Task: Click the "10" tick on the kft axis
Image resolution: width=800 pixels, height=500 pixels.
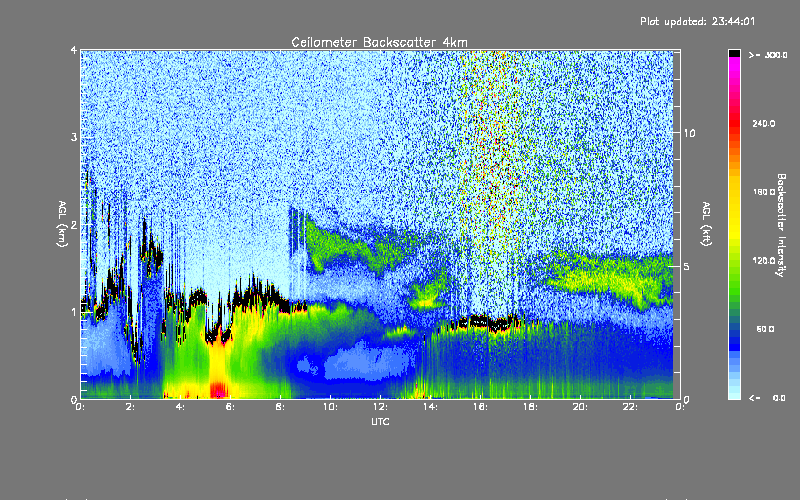Action: pos(689,133)
